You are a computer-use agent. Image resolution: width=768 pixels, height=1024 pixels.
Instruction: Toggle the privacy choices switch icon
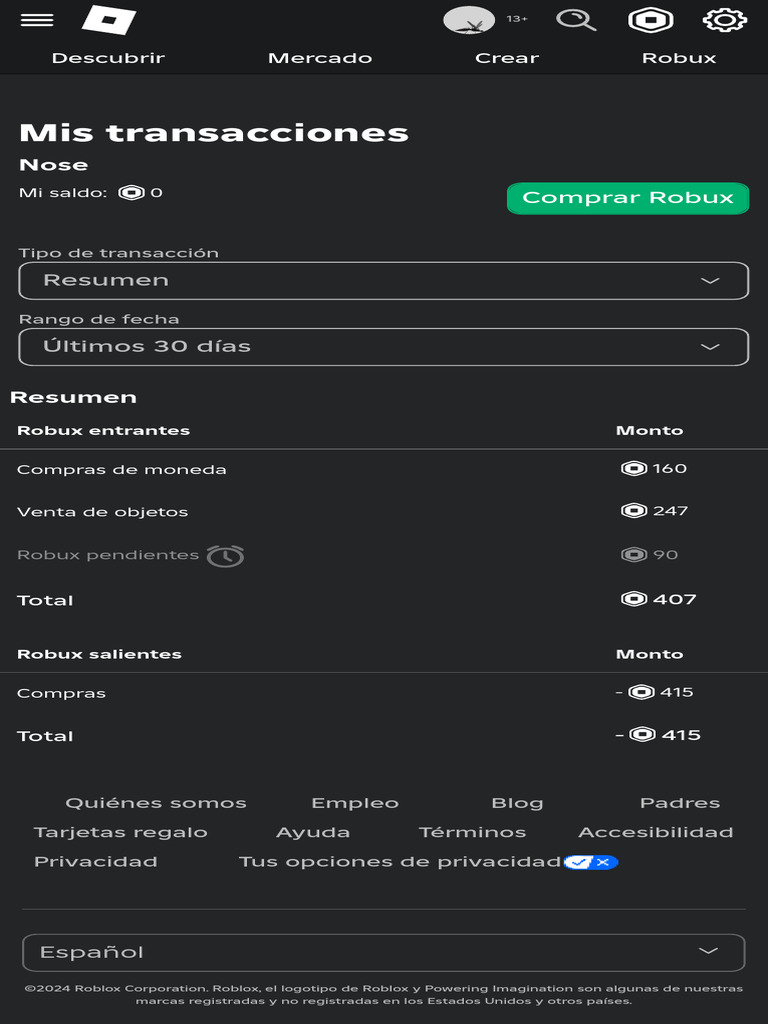[590, 862]
